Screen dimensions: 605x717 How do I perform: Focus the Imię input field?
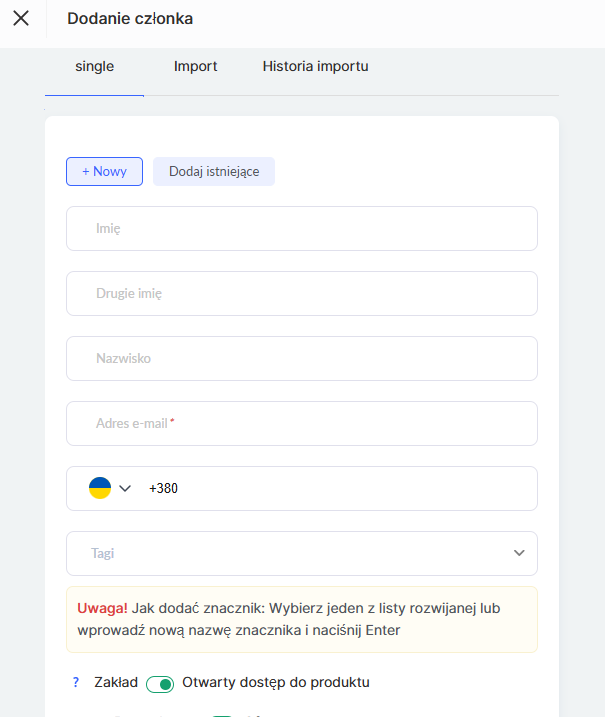pos(301,228)
